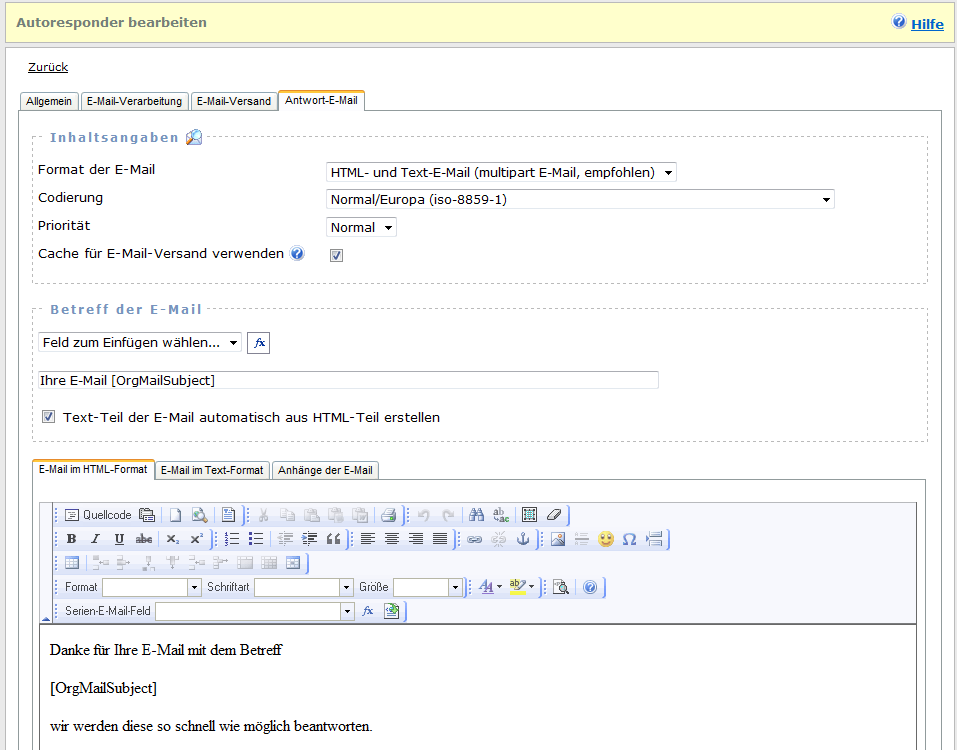Click the Zurück link
The height and width of the screenshot is (750, 957).
(x=48, y=67)
